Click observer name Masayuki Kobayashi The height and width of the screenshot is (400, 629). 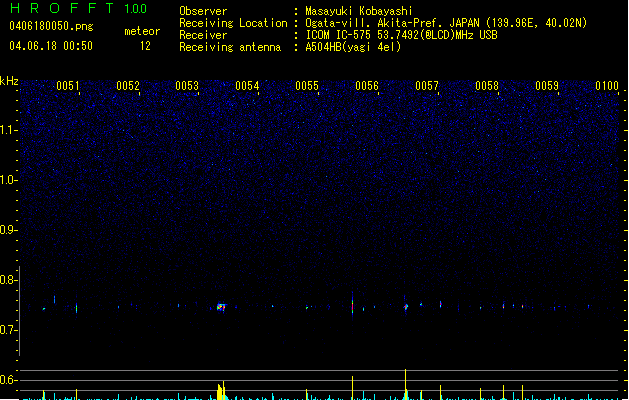(x=359, y=11)
